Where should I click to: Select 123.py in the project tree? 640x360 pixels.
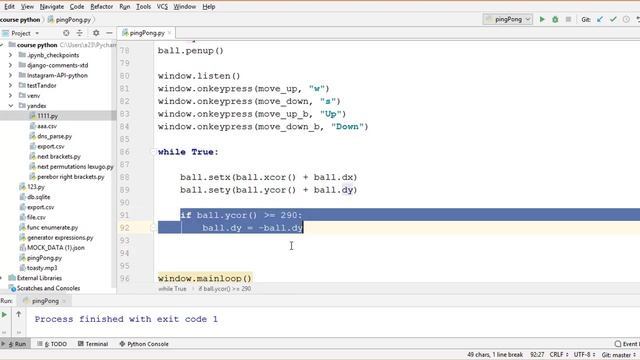tap(36, 187)
